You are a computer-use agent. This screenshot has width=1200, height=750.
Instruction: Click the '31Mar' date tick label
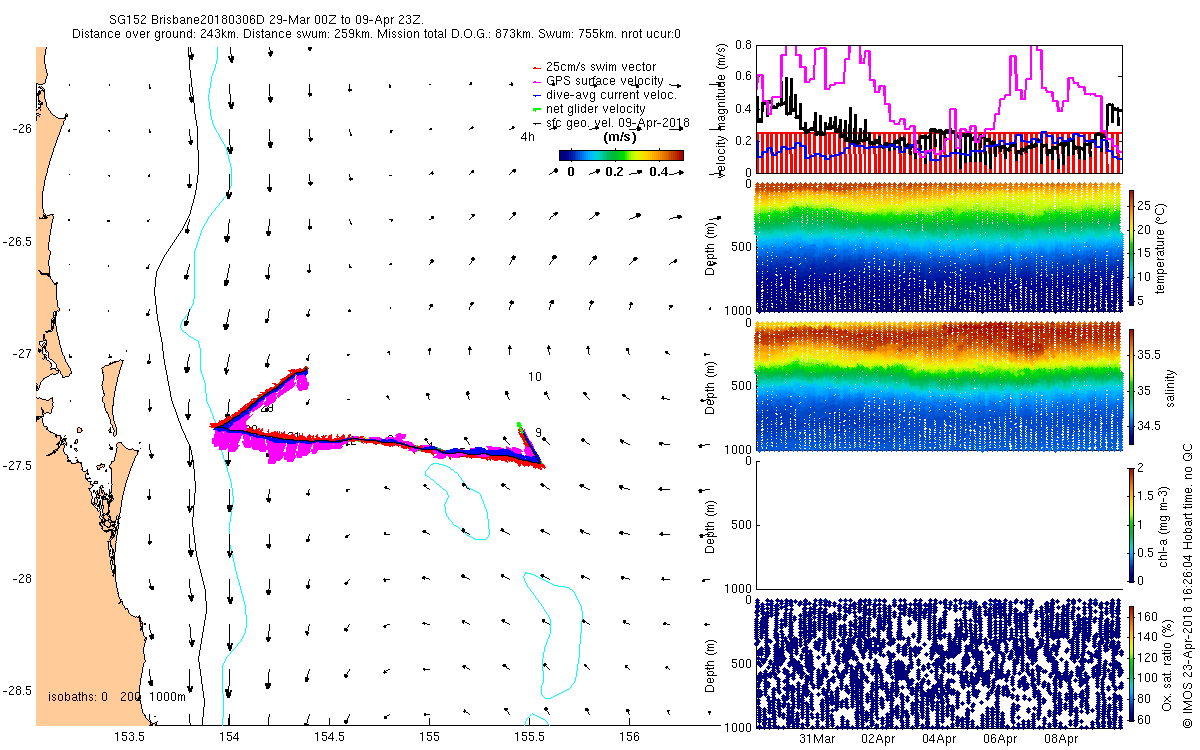coord(817,741)
